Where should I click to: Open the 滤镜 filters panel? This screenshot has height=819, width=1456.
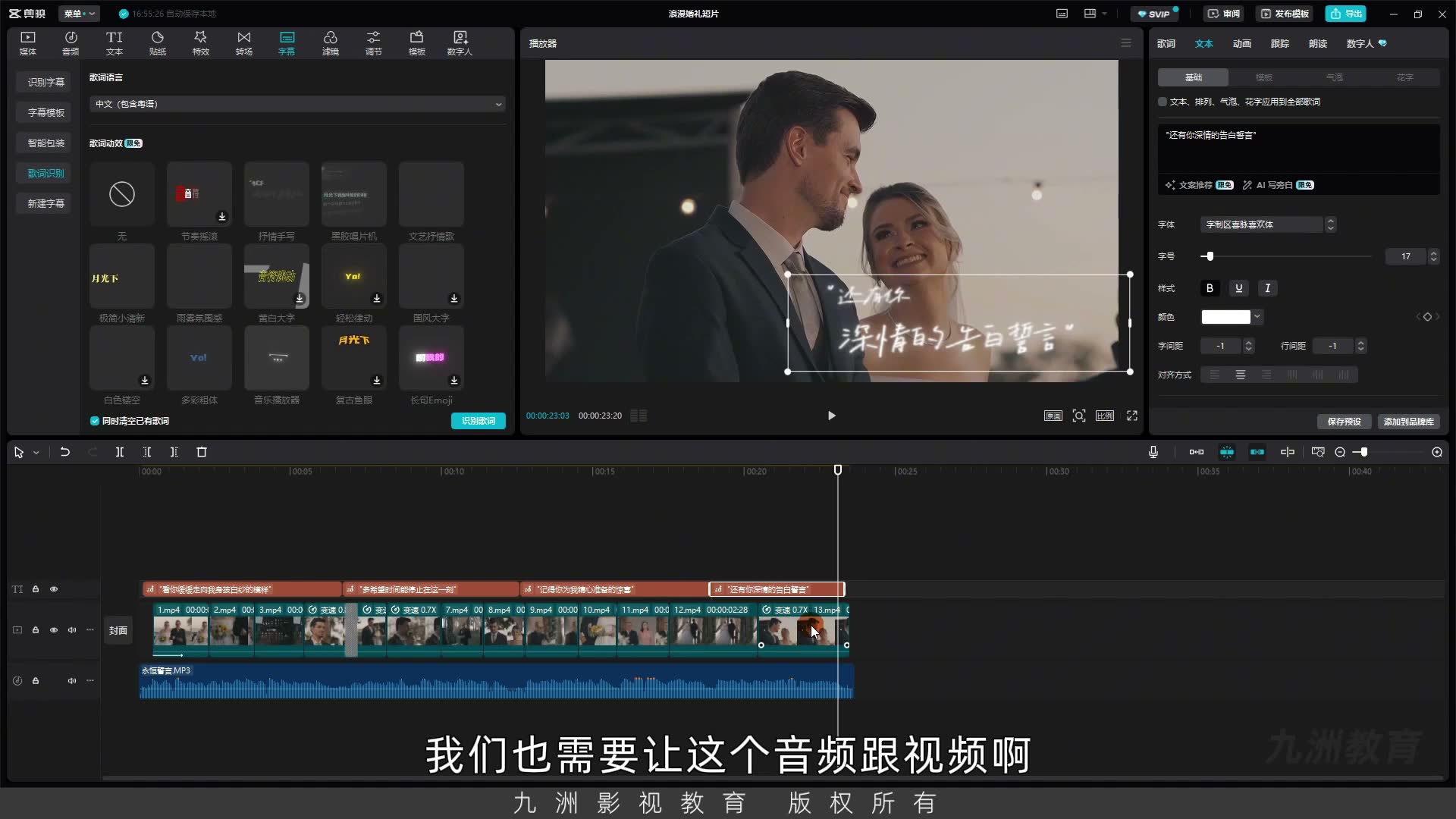331,43
